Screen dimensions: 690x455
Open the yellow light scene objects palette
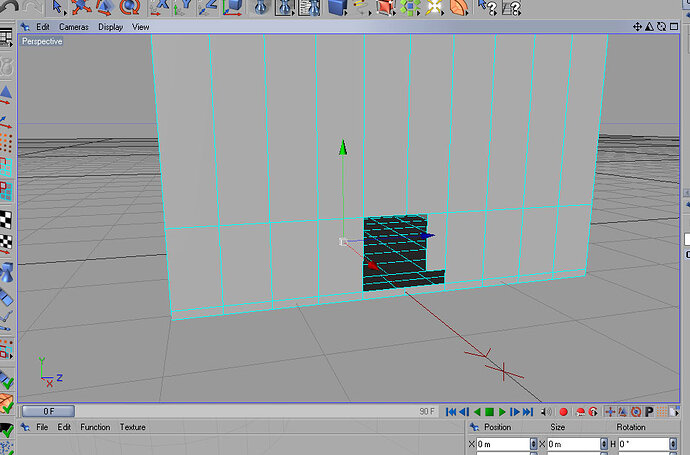pyautogui.click(x=434, y=7)
